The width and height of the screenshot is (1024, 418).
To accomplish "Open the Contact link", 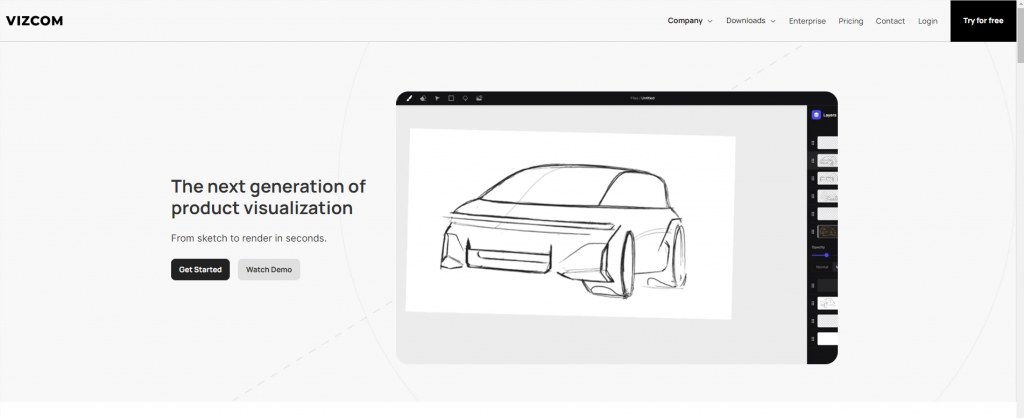I will (890, 21).
